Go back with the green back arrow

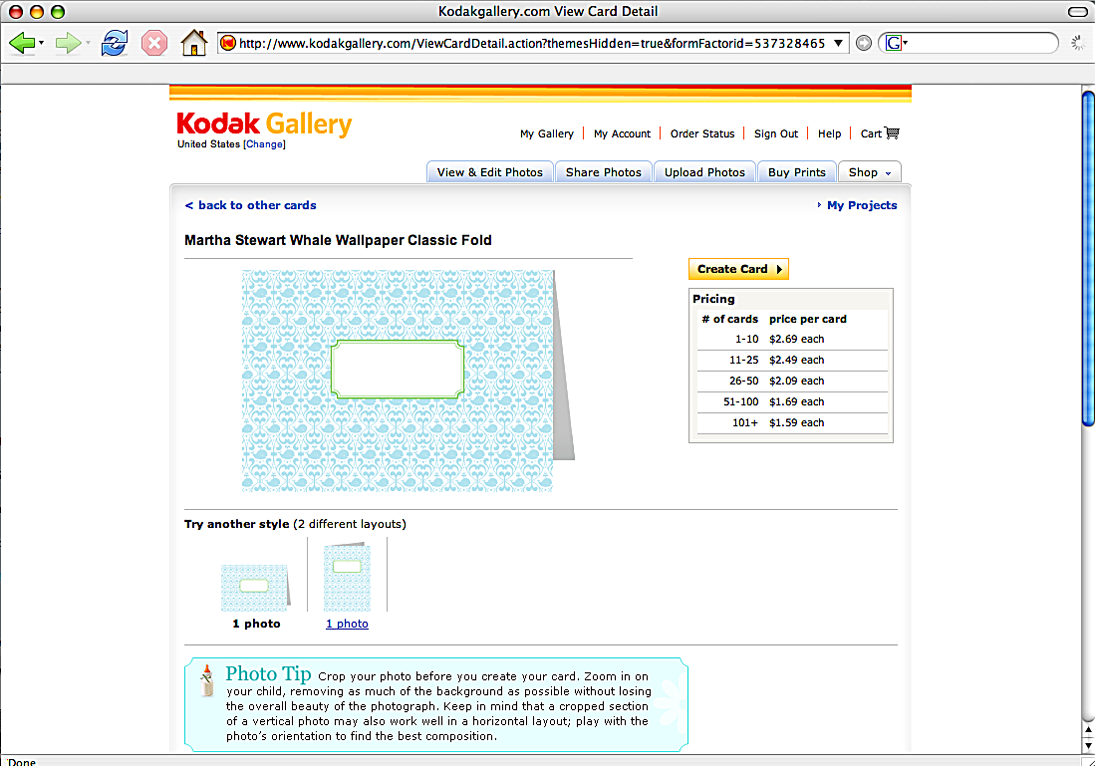pyautogui.click(x=22, y=43)
